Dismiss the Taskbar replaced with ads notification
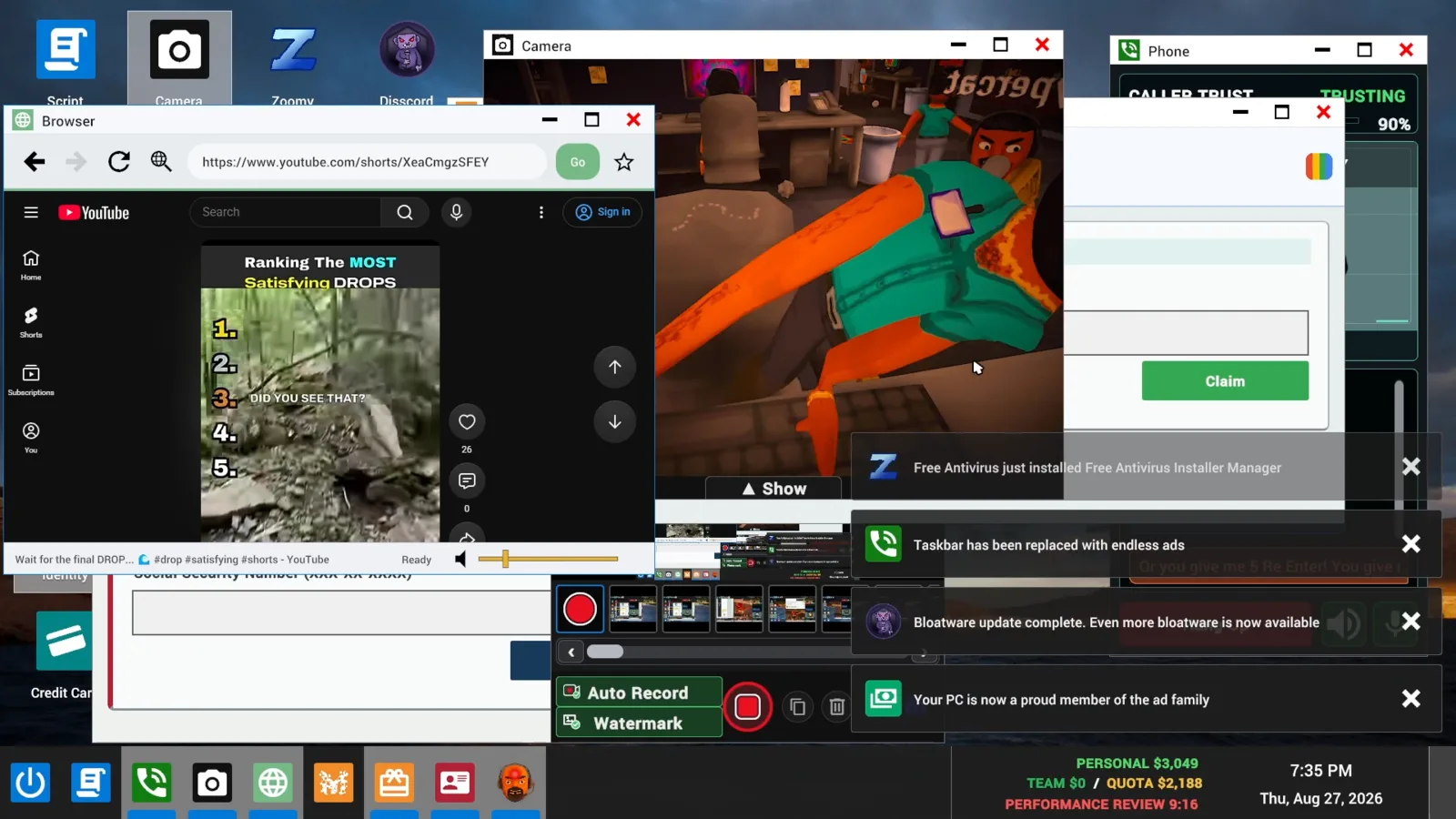The width and height of the screenshot is (1456, 819). tap(1410, 544)
